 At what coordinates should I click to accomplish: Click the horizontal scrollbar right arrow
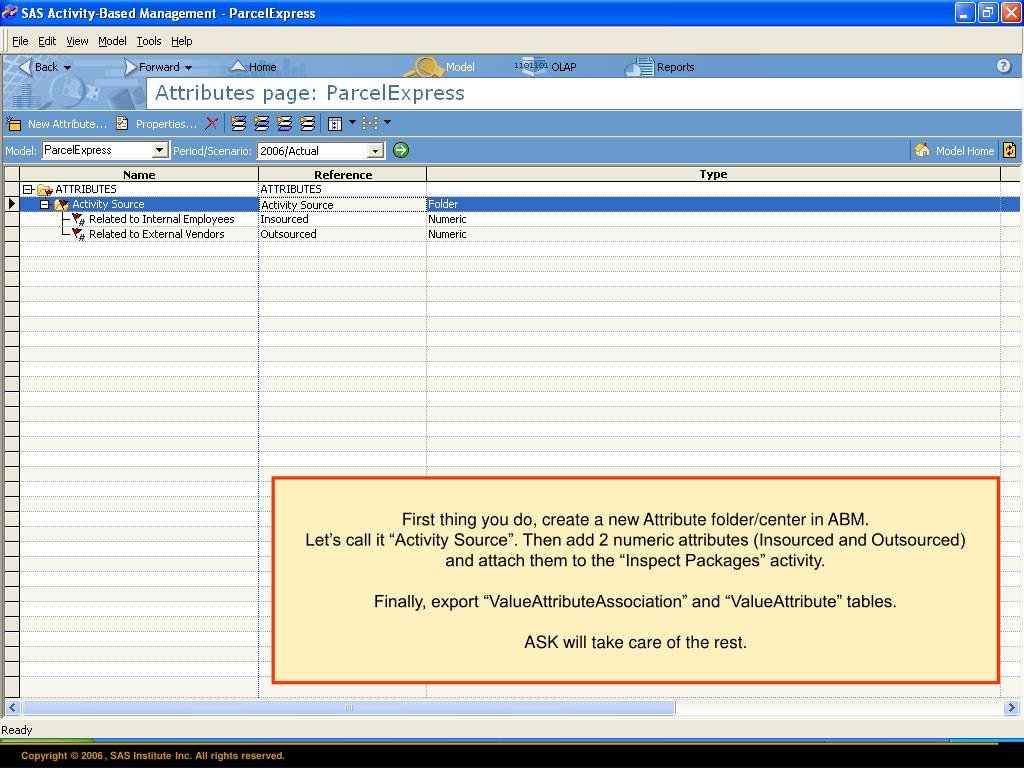1011,707
